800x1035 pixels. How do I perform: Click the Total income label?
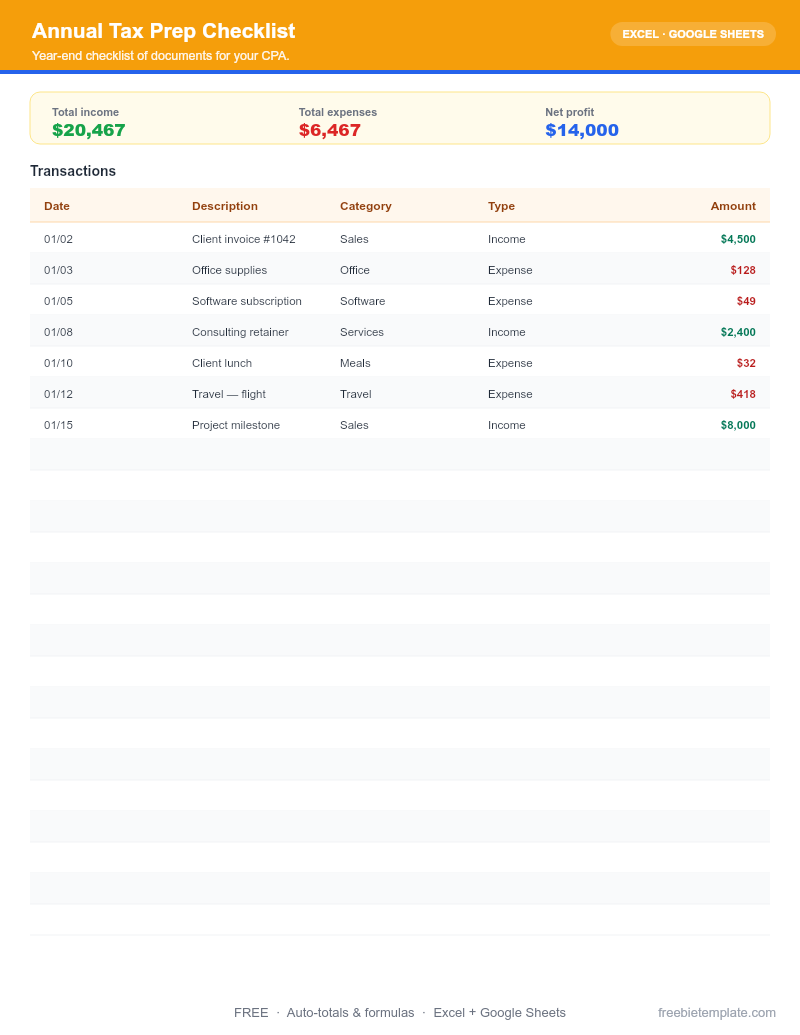(x=85, y=112)
